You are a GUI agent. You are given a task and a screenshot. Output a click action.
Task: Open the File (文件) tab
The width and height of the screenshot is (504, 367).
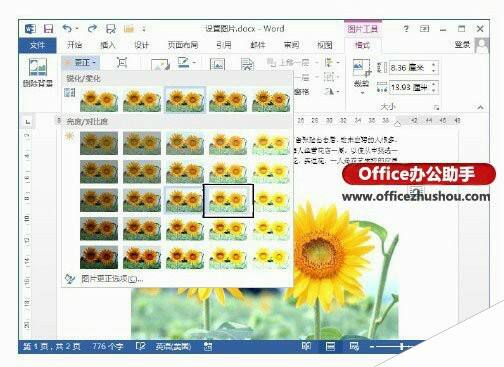[37, 45]
